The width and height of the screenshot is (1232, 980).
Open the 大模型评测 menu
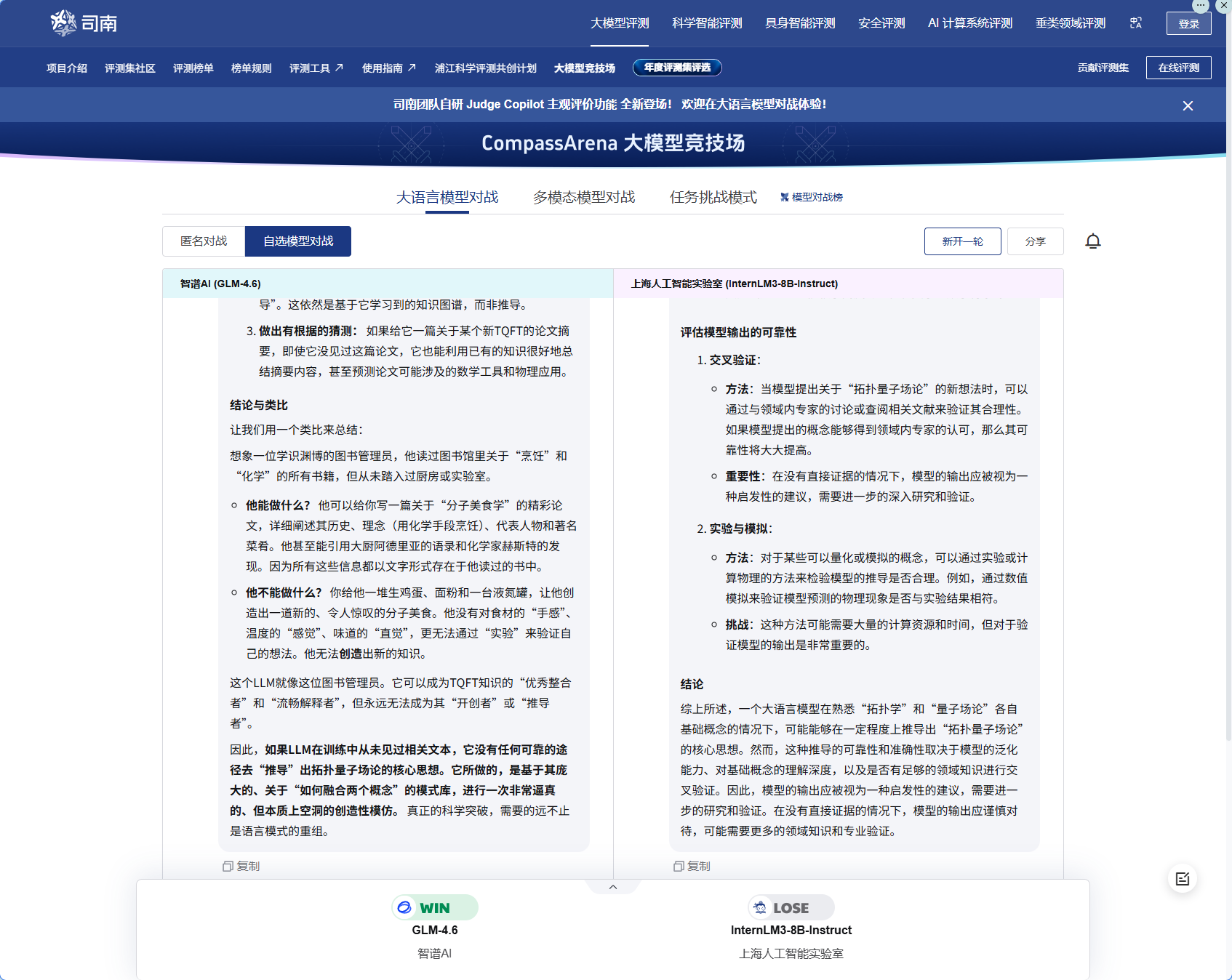pos(620,23)
